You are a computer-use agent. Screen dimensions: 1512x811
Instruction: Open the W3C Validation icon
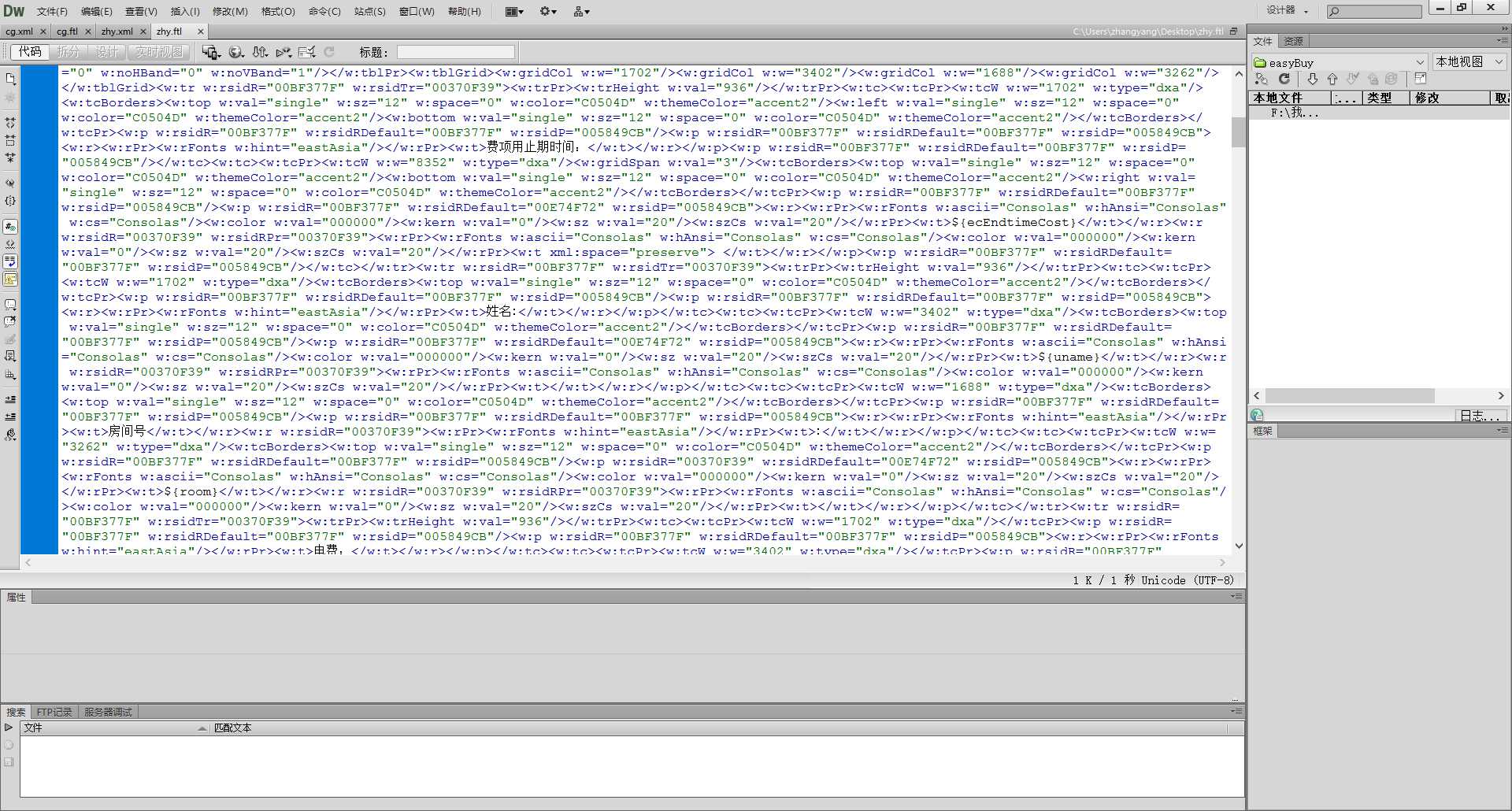(283, 52)
